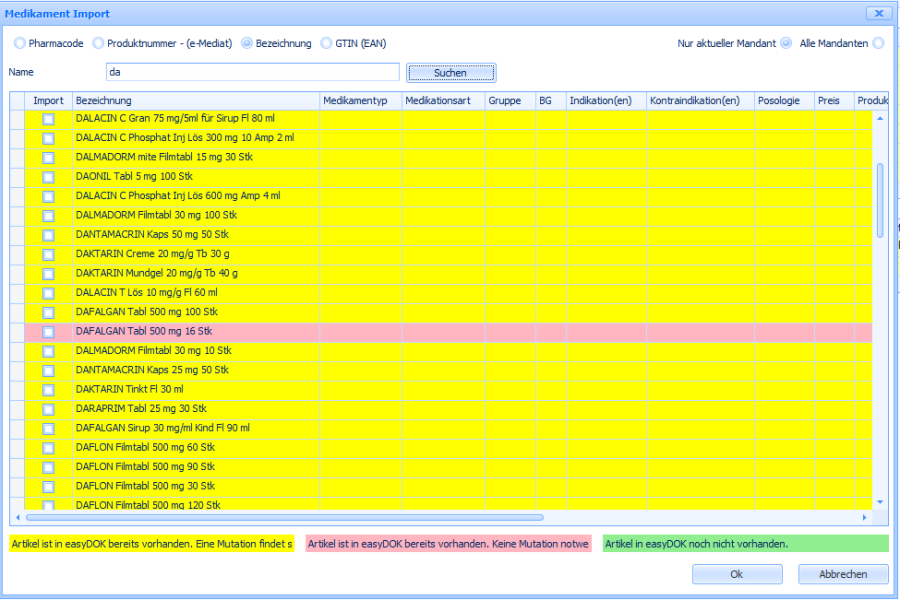Close the Medikament Import dialog
Screen dimensions: 900x600
point(877,13)
